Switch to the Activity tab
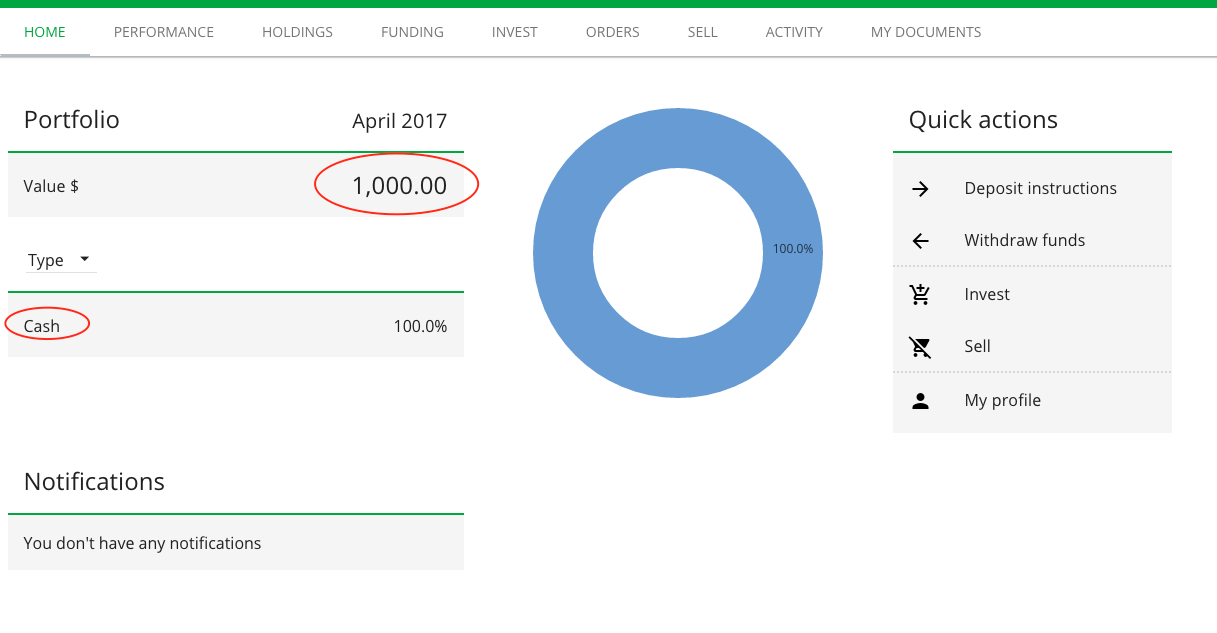 pos(794,32)
